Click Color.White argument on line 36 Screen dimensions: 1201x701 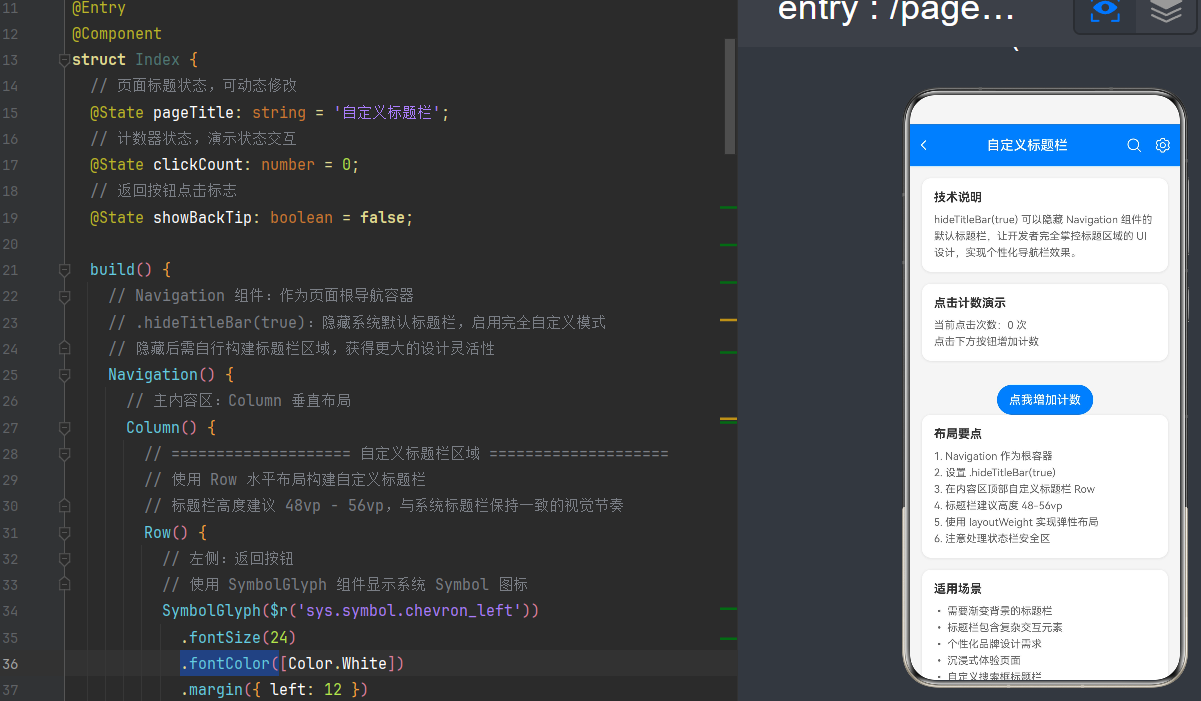pyautogui.click(x=338, y=663)
